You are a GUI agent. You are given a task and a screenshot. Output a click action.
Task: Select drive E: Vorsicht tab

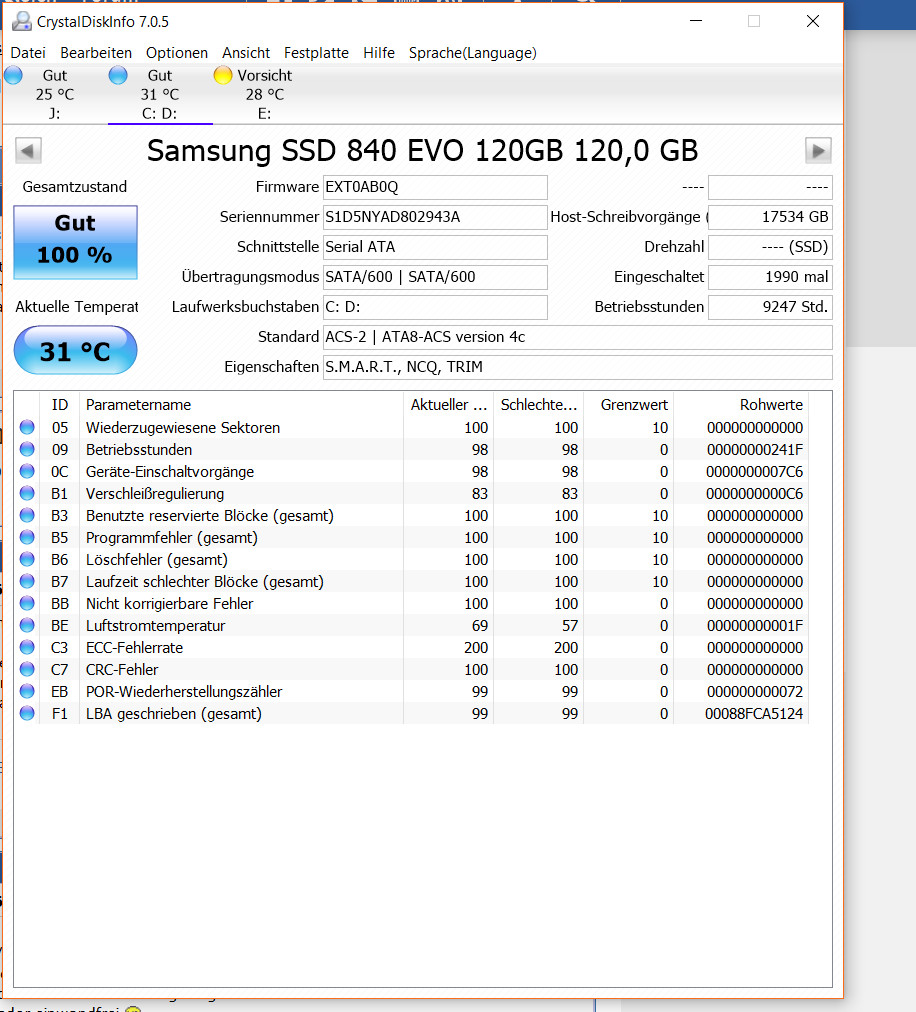(265, 94)
